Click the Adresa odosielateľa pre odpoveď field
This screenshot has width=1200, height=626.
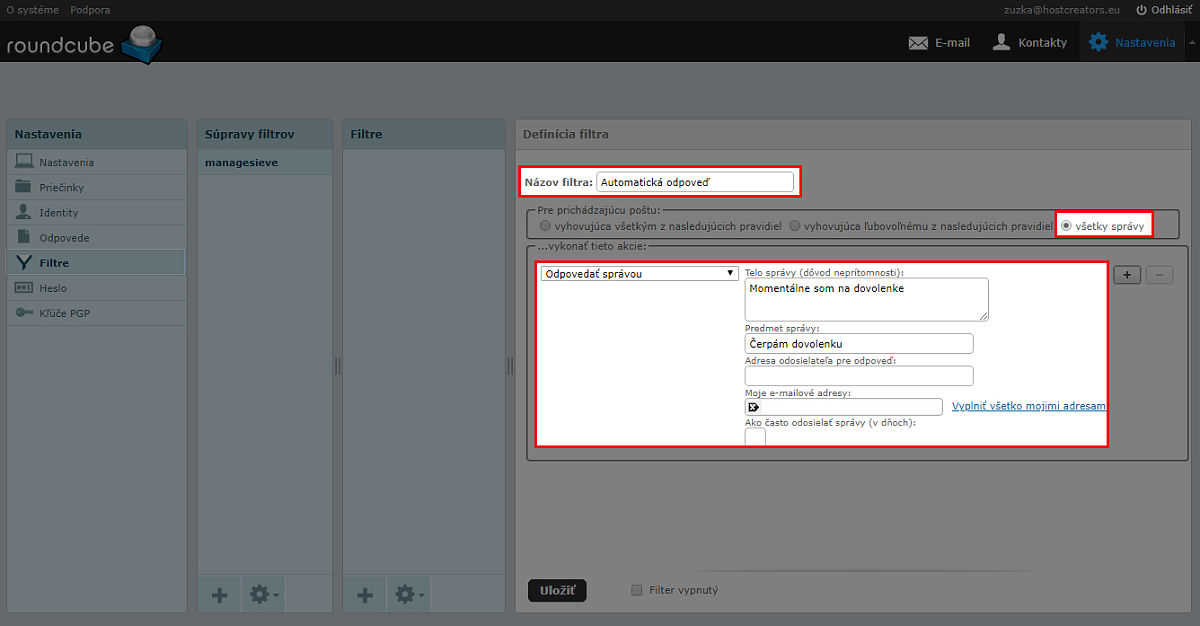click(x=859, y=376)
